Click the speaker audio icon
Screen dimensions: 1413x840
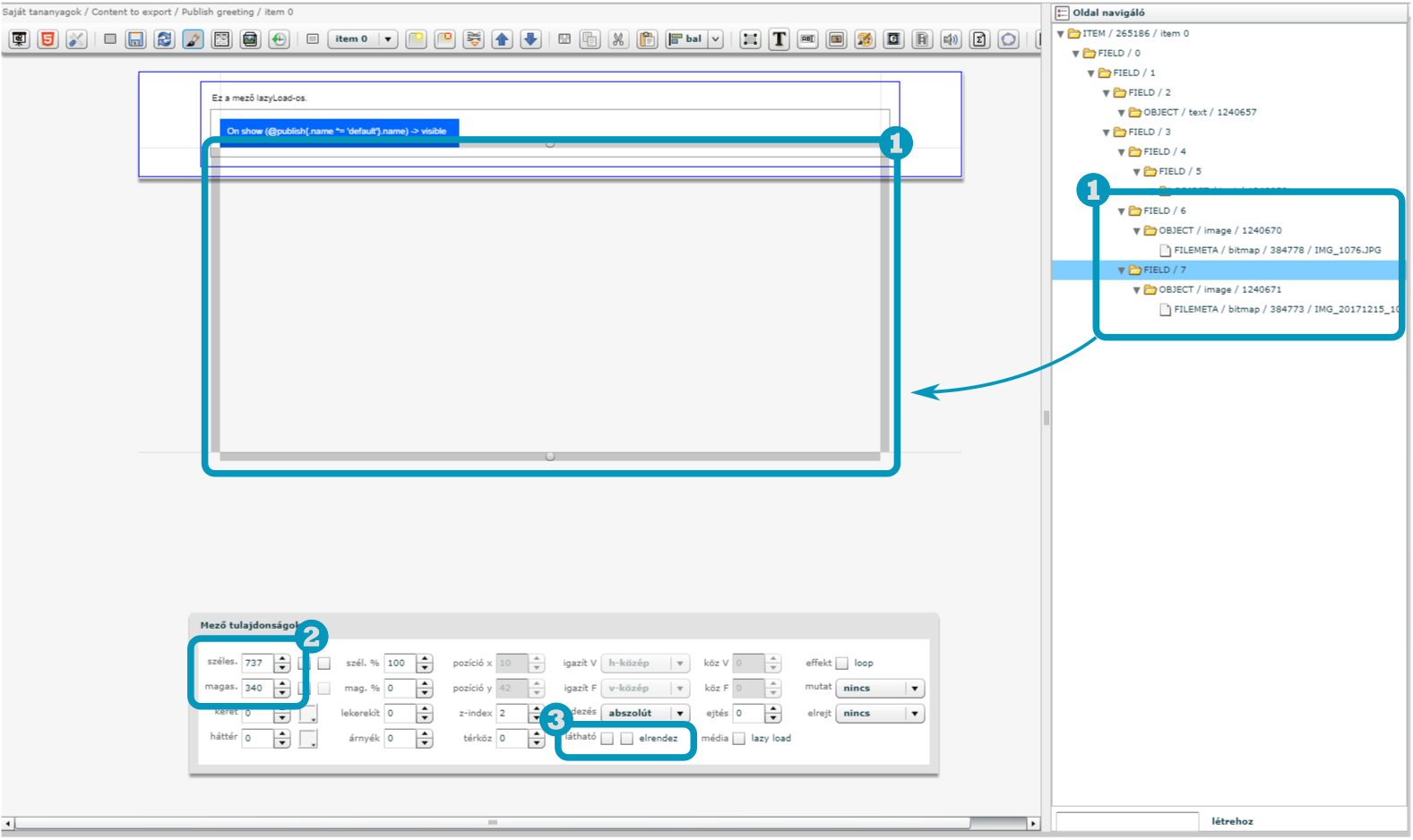(x=951, y=39)
